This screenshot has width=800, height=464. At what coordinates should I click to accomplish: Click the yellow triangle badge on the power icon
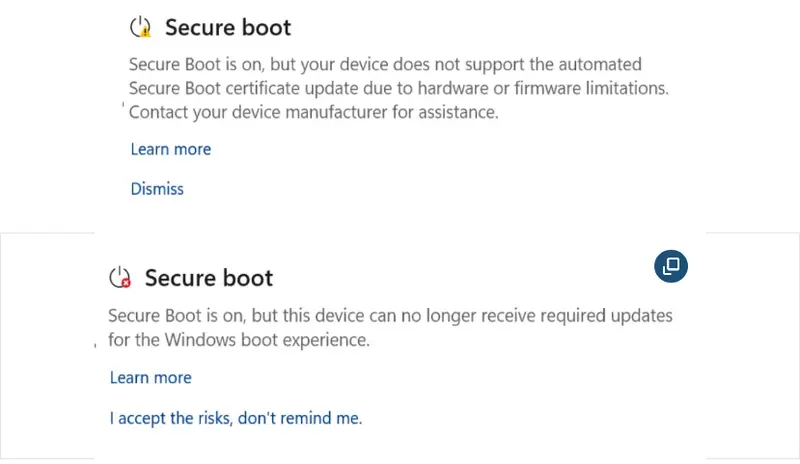146,32
